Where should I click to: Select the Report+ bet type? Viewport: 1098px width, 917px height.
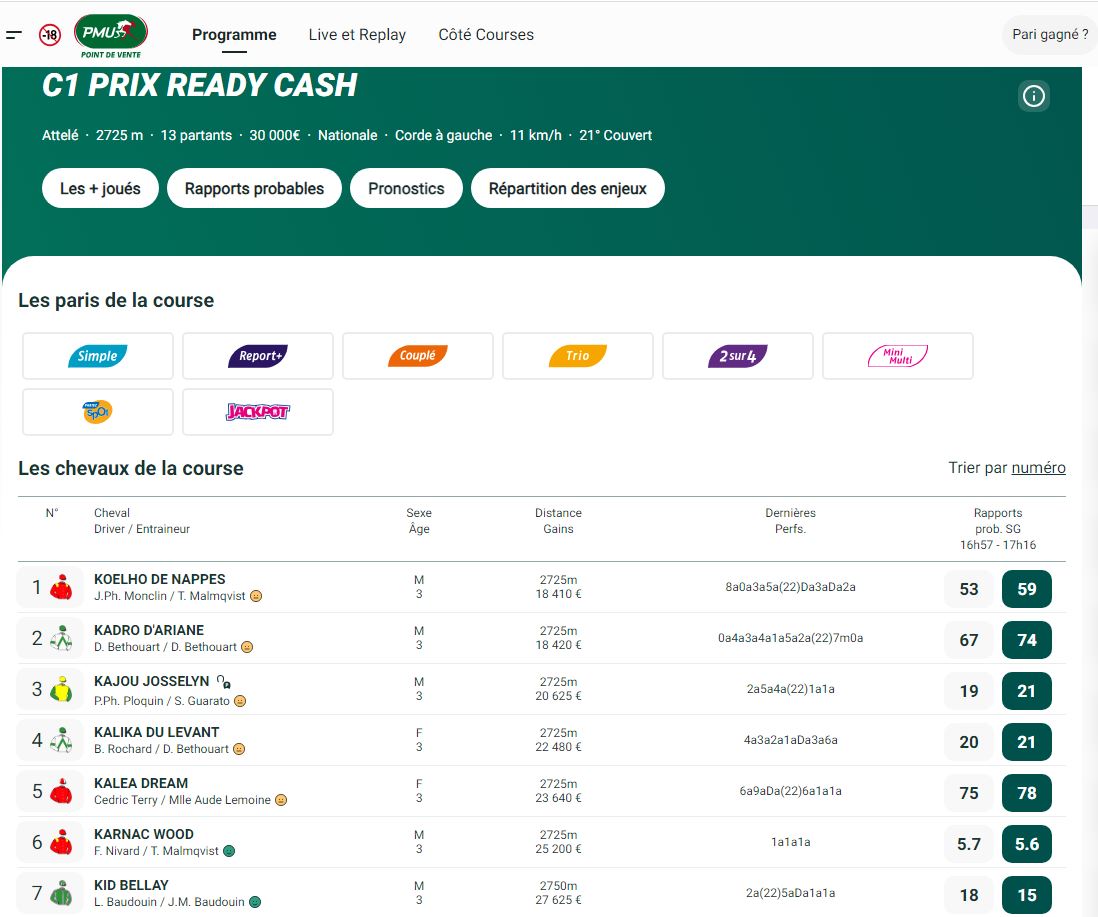(x=258, y=356)
